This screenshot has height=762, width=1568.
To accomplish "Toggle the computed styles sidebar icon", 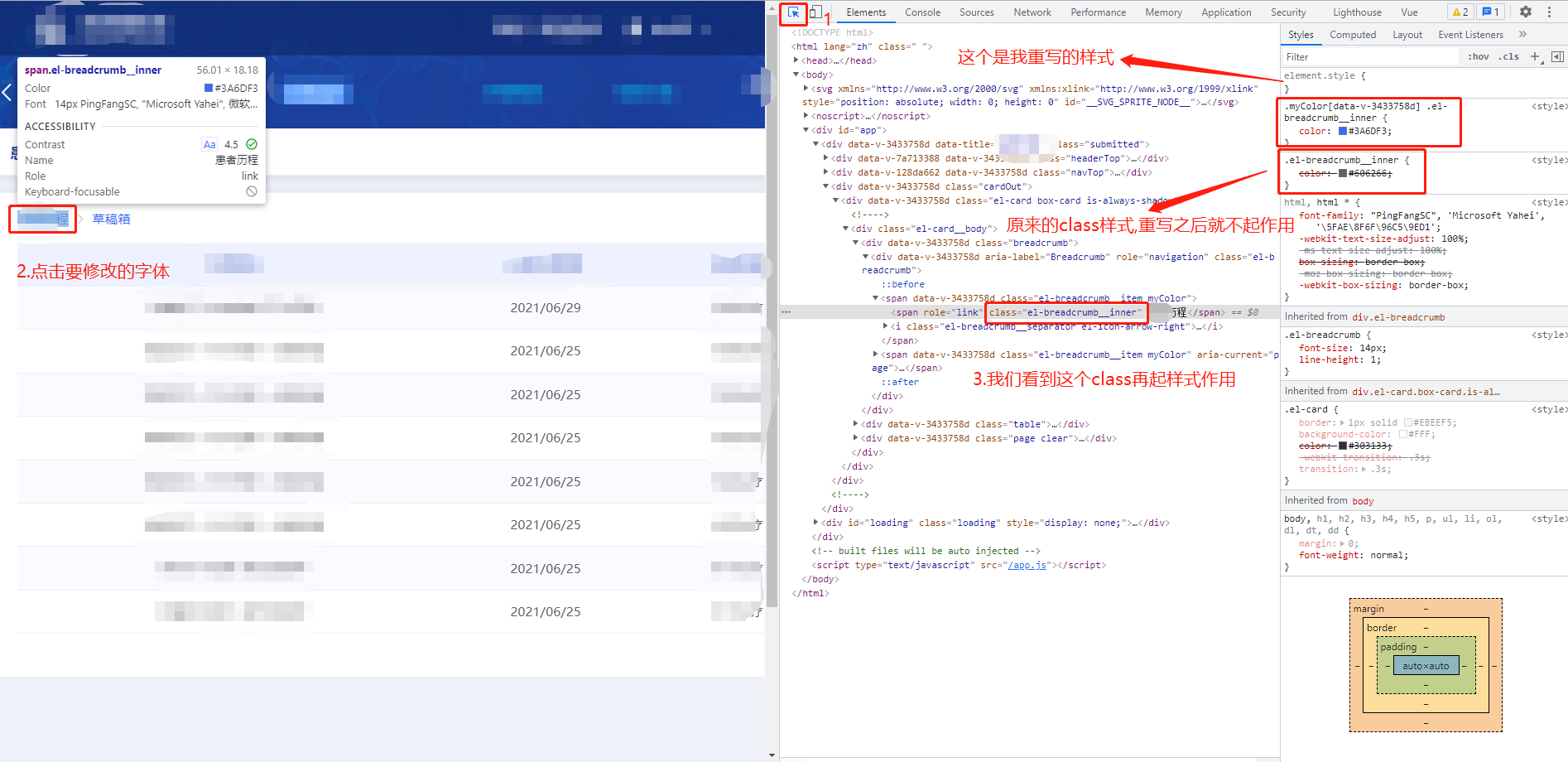I will click(x=1557, y=56).
